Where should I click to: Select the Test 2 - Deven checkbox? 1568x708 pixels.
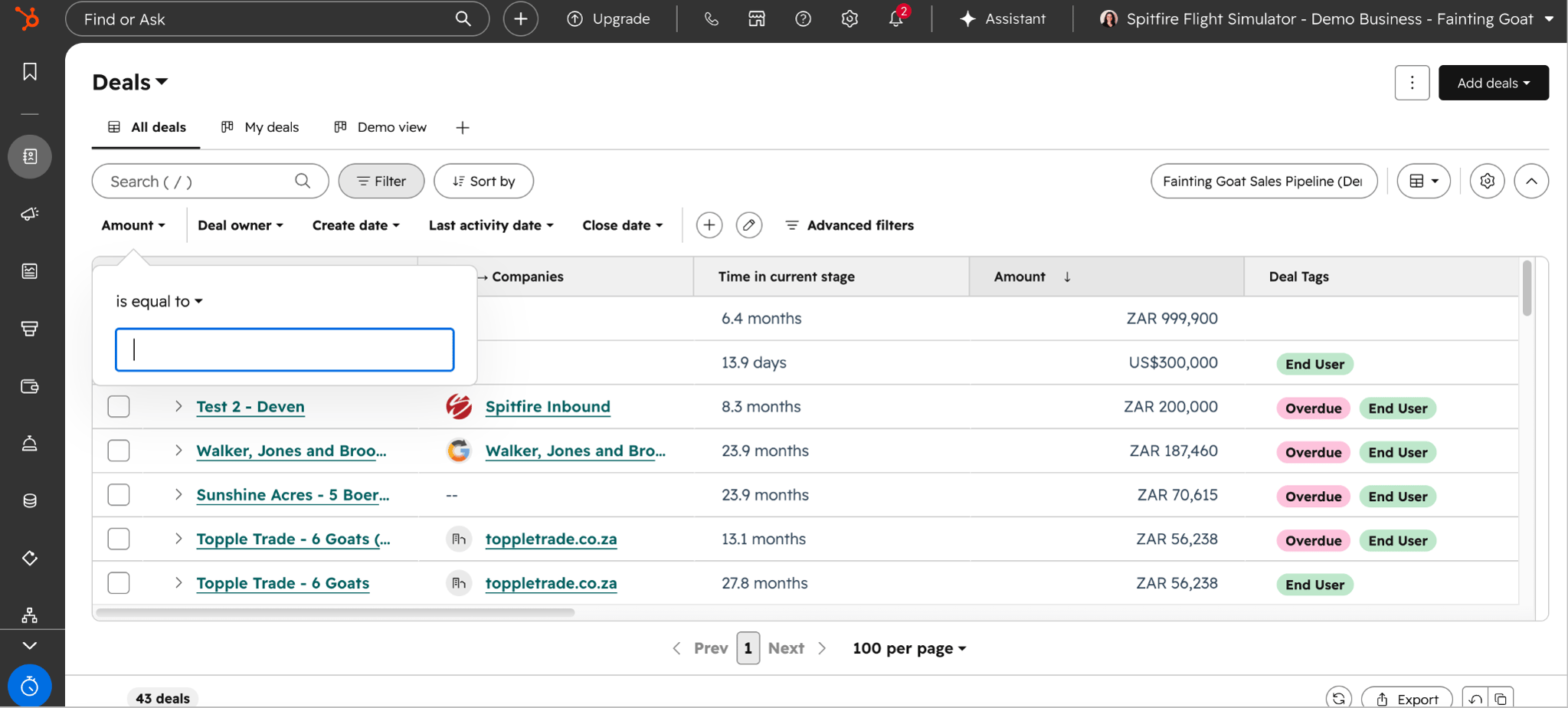(x=119, y=407)
